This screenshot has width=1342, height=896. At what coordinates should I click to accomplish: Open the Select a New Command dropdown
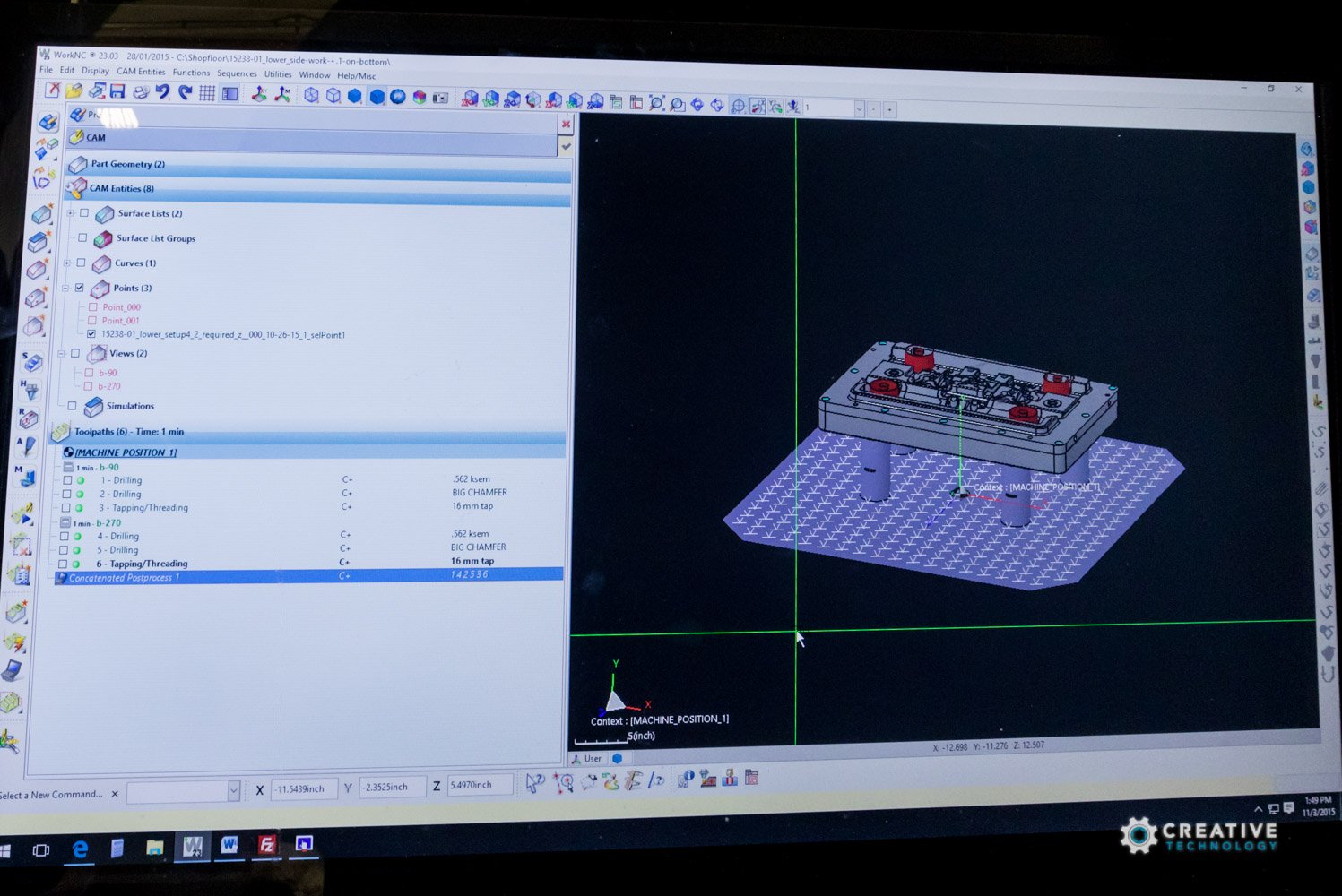point(233,791)
